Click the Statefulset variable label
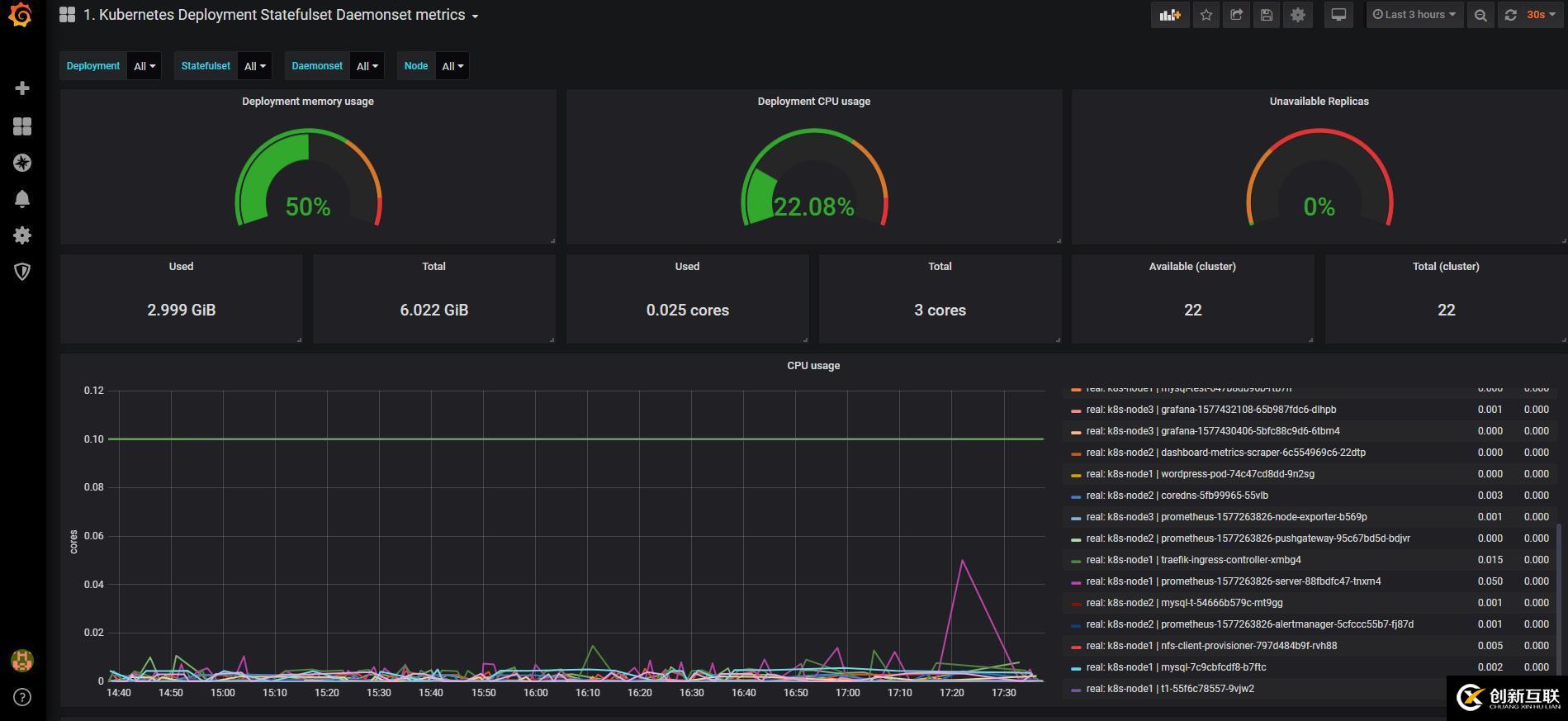Screen dimensions: 1568x721 206,66
